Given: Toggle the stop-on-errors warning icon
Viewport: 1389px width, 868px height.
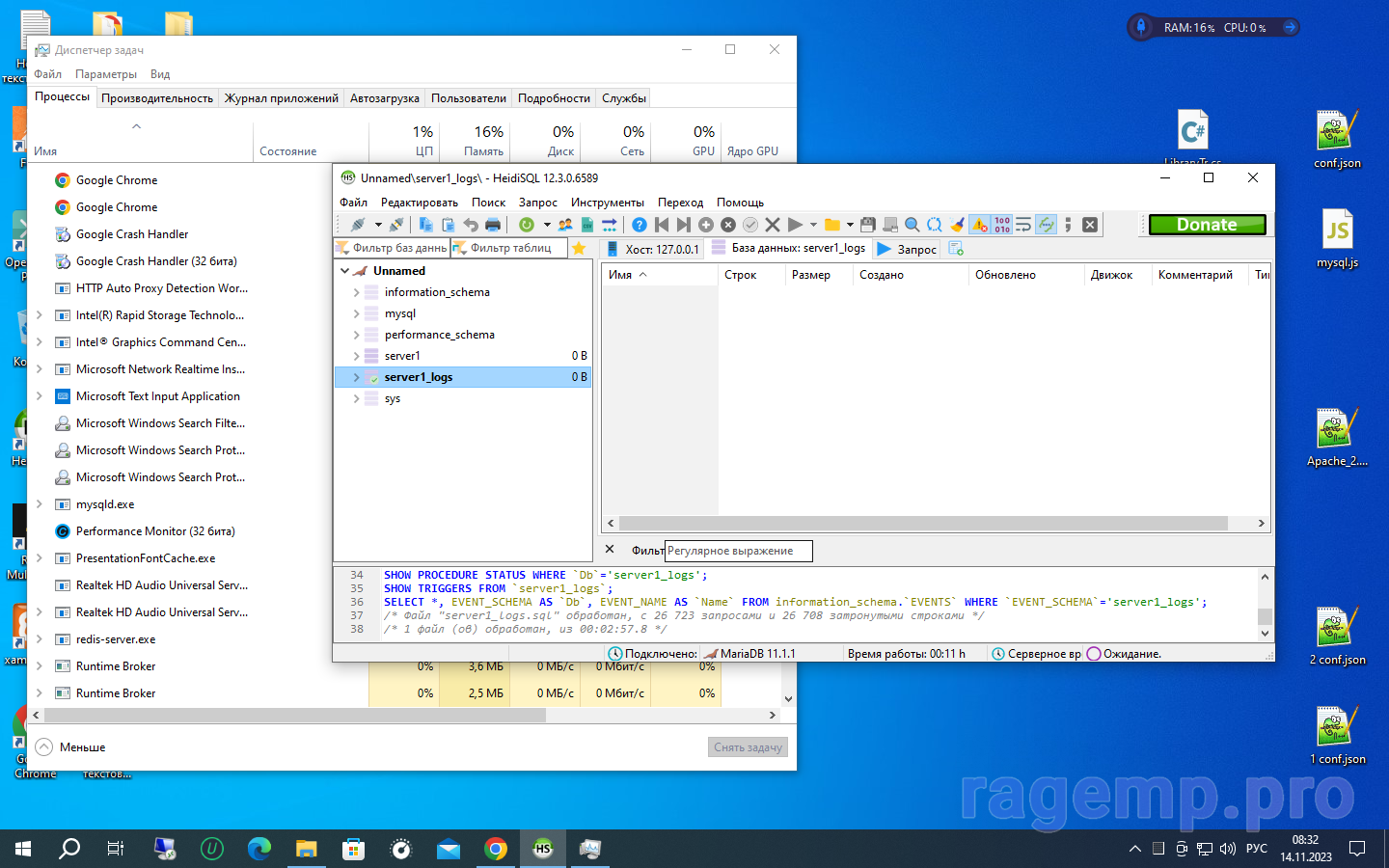Looking at the screenshot, I should [980, 225].
